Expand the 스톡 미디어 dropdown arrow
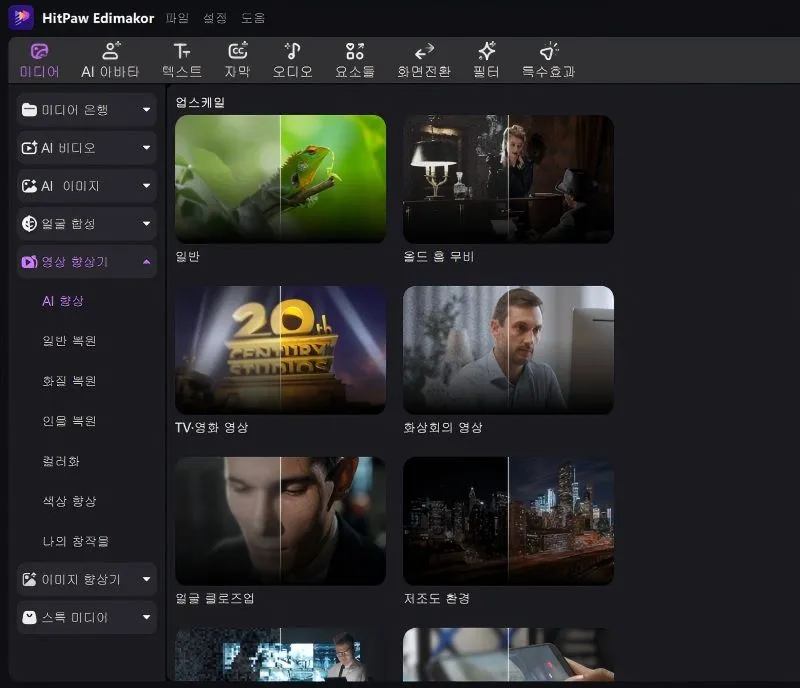800x688 pixels. pyautogui.click(x=146, y=618)
